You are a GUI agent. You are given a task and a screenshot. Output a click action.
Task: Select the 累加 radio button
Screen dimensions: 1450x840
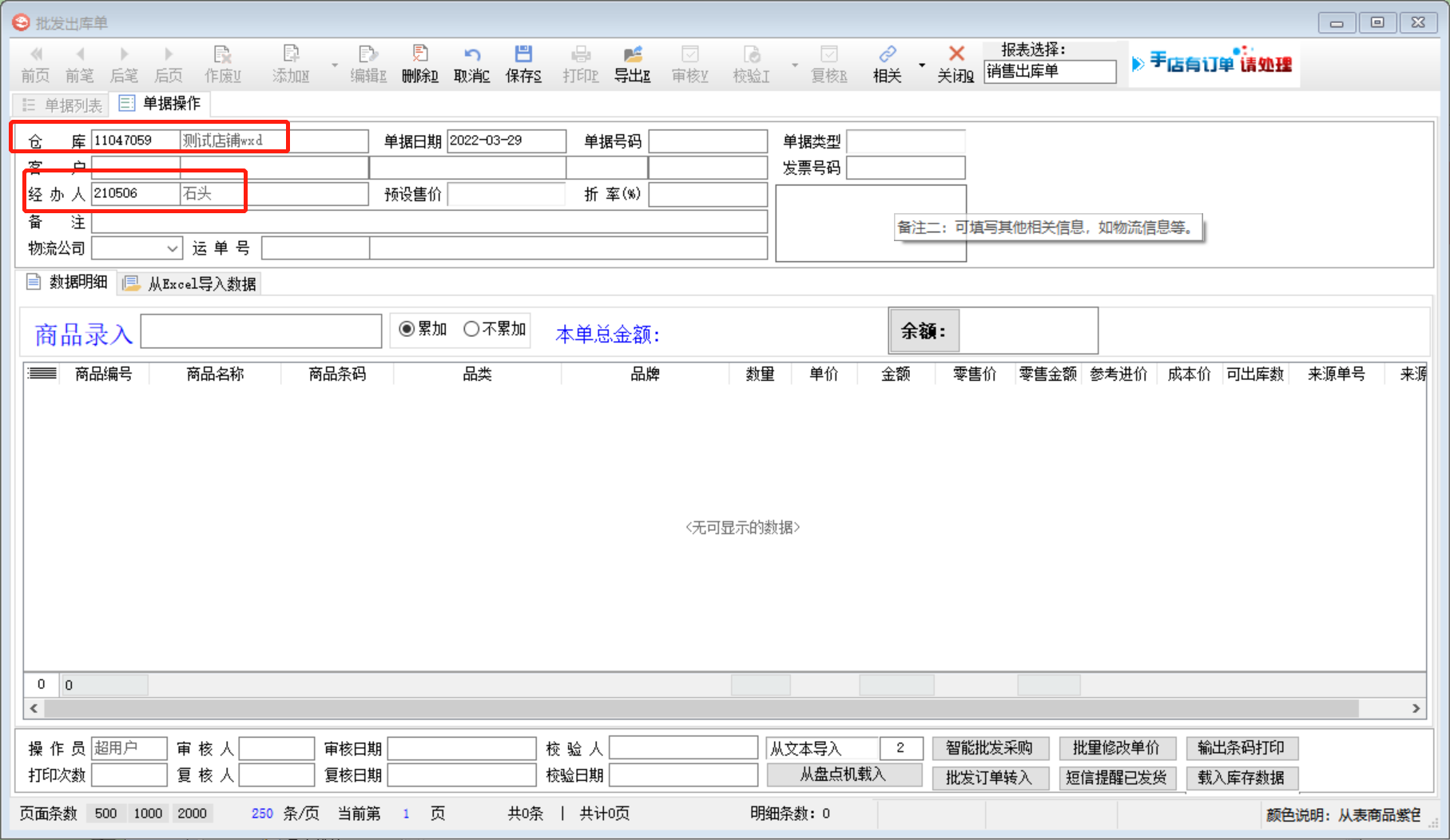coord(407,329)
